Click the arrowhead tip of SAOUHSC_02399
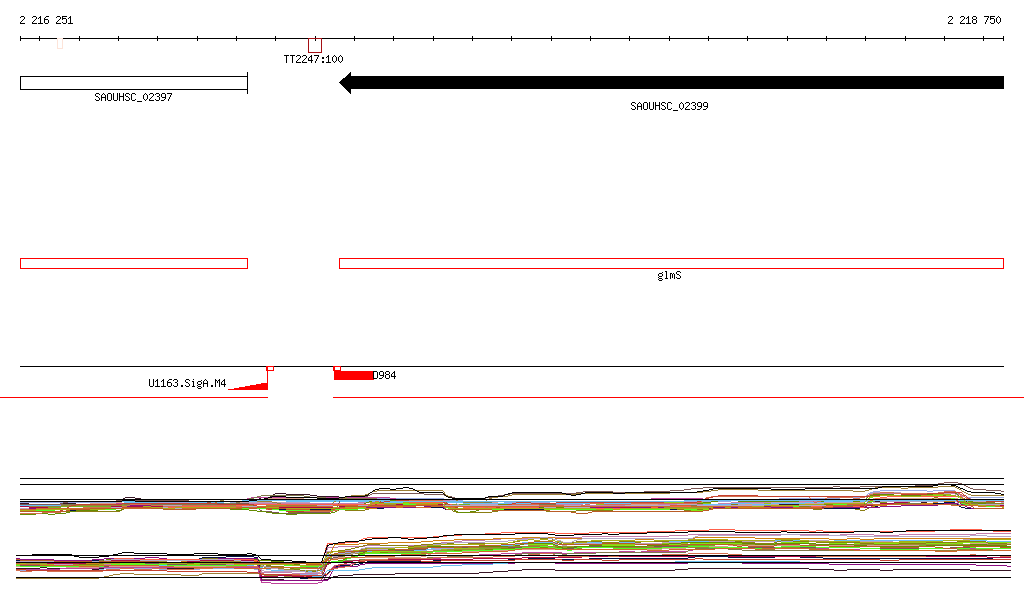The image size is (1024, 611). click(342, 83)
